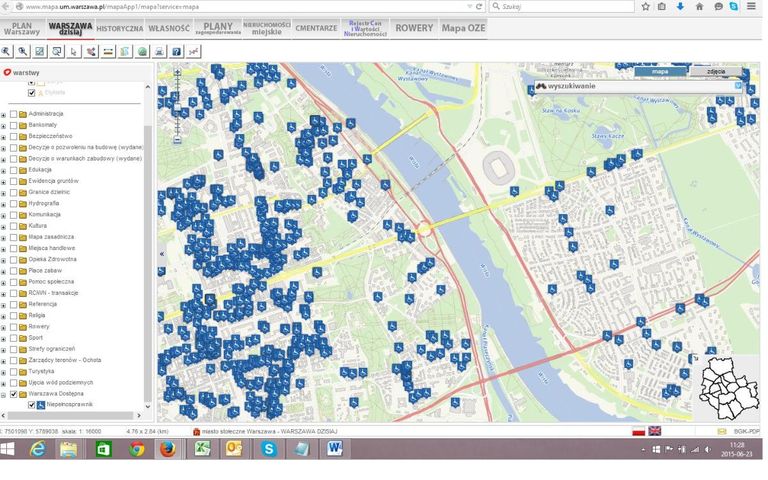Uncheck the Niepełnosprawnik layer checkbox
This screenshot has height=480, width=768.
(31, 405)
